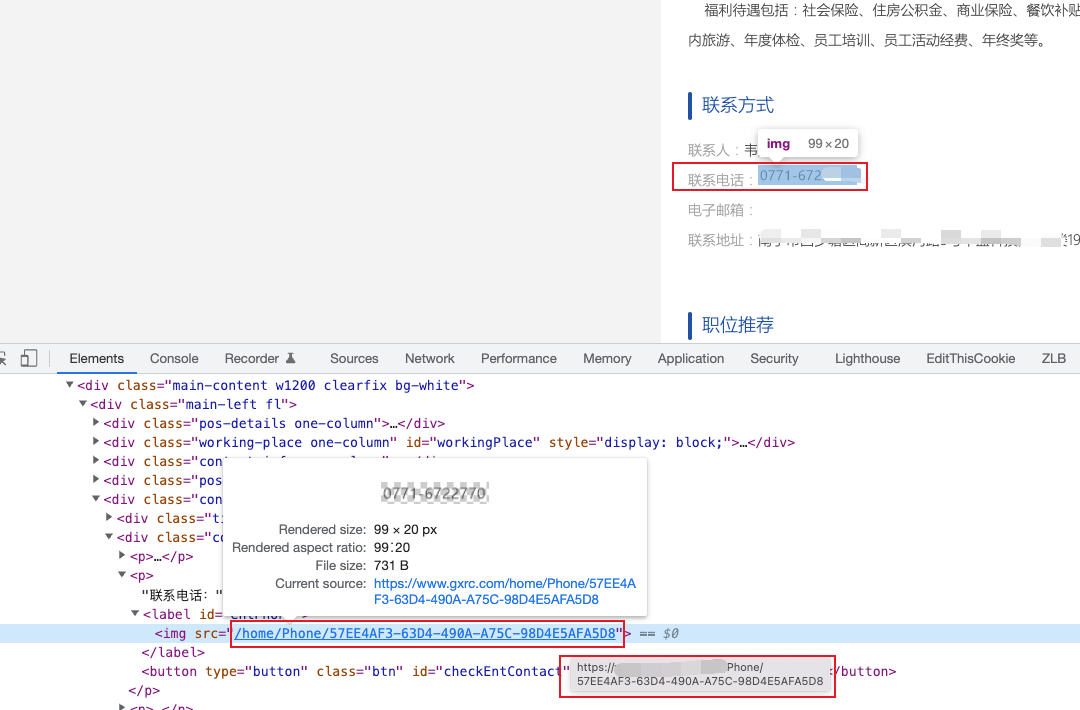Viewport: 1080px width, 710px height.
Task: Switch to the ZLB tab
Action: click(x=1054, y=359)
